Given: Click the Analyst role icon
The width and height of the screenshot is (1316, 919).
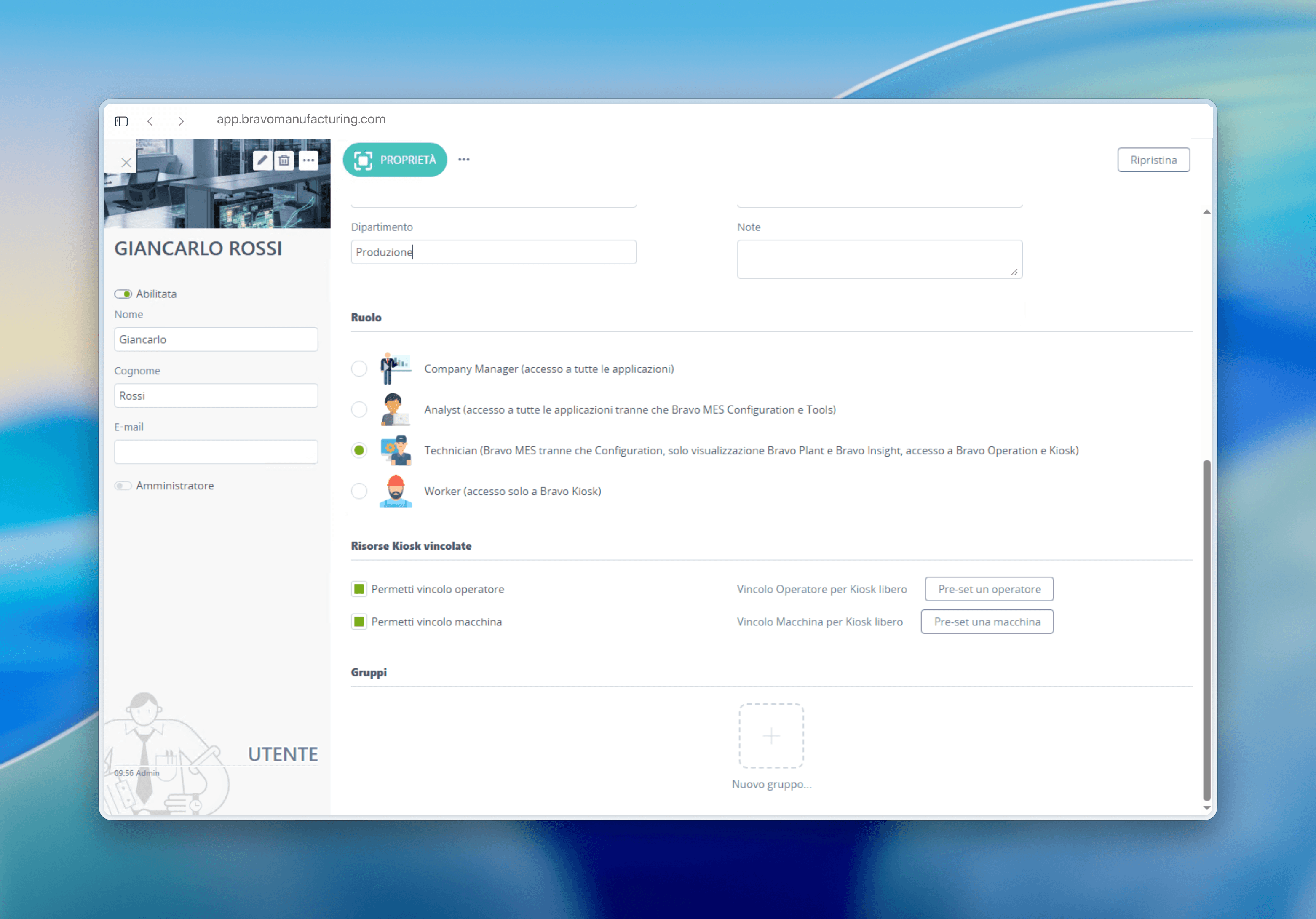Looking at the screenshot, I should tap(395, 409).
